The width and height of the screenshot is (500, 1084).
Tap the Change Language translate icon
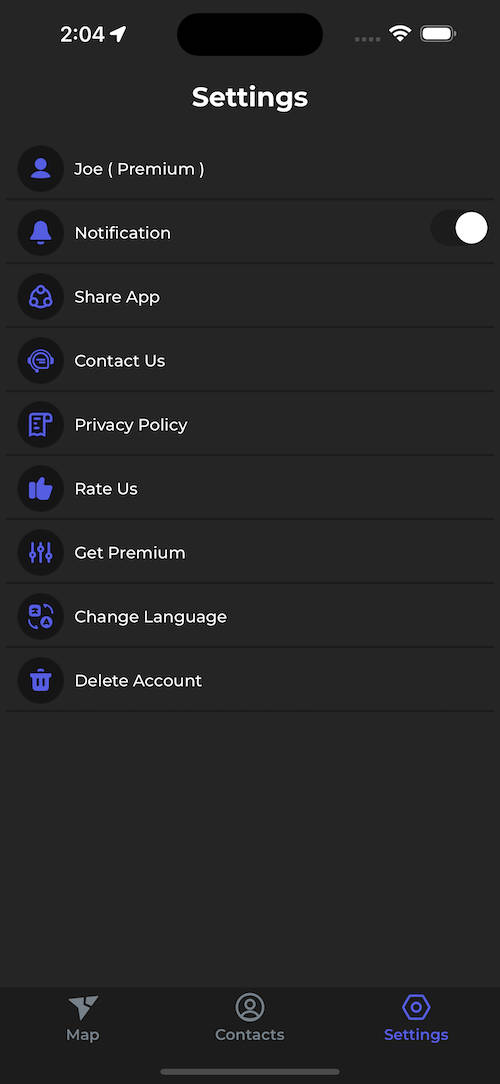pos(41,617)
